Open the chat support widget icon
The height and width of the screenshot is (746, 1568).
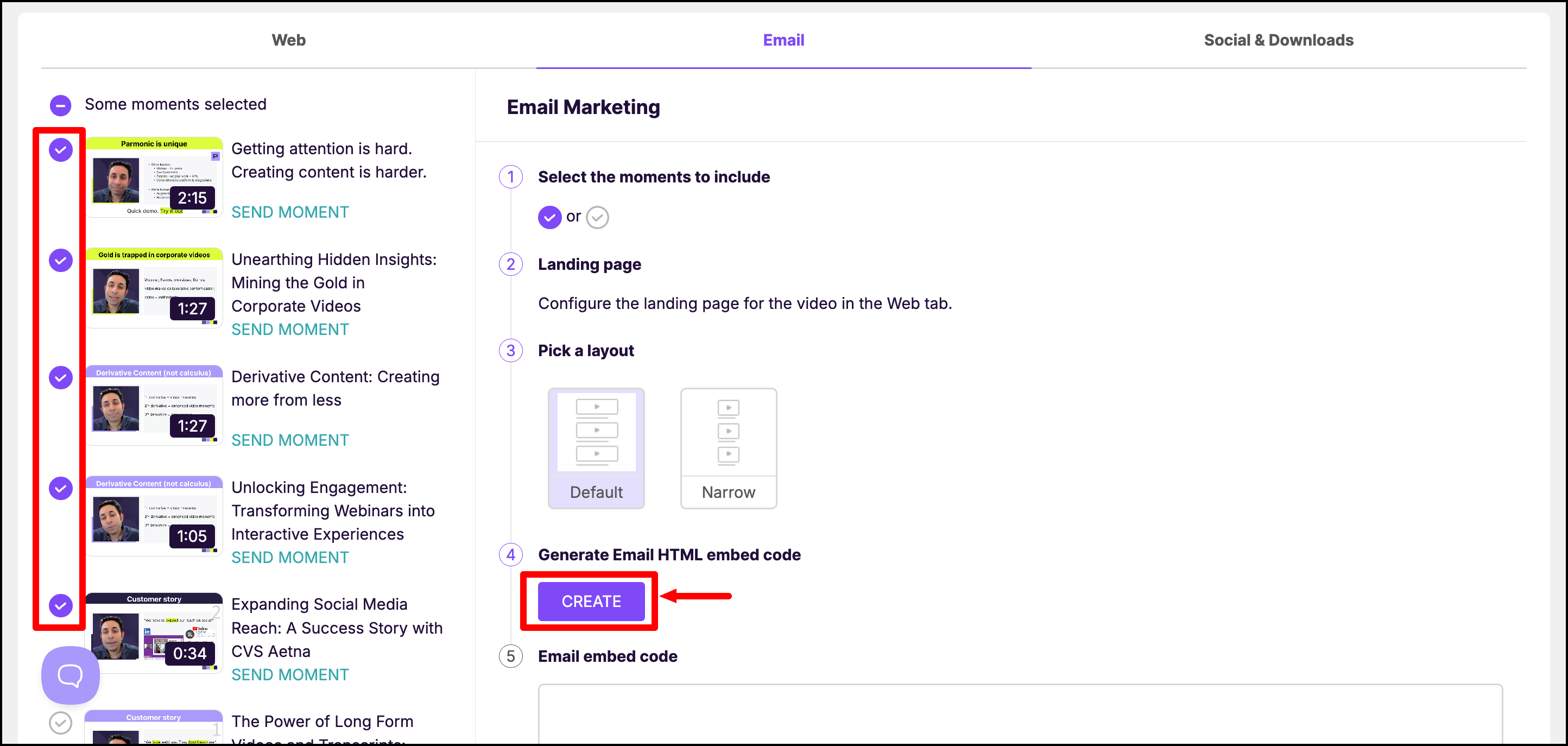click(70, 675)
